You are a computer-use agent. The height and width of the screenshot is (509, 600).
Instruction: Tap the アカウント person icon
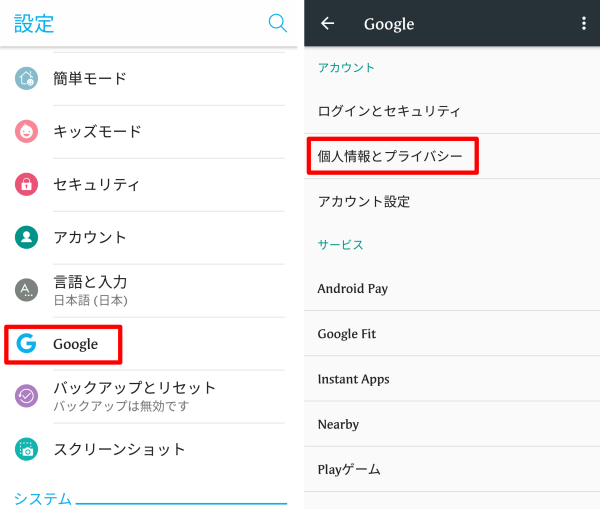coord(26,237)
